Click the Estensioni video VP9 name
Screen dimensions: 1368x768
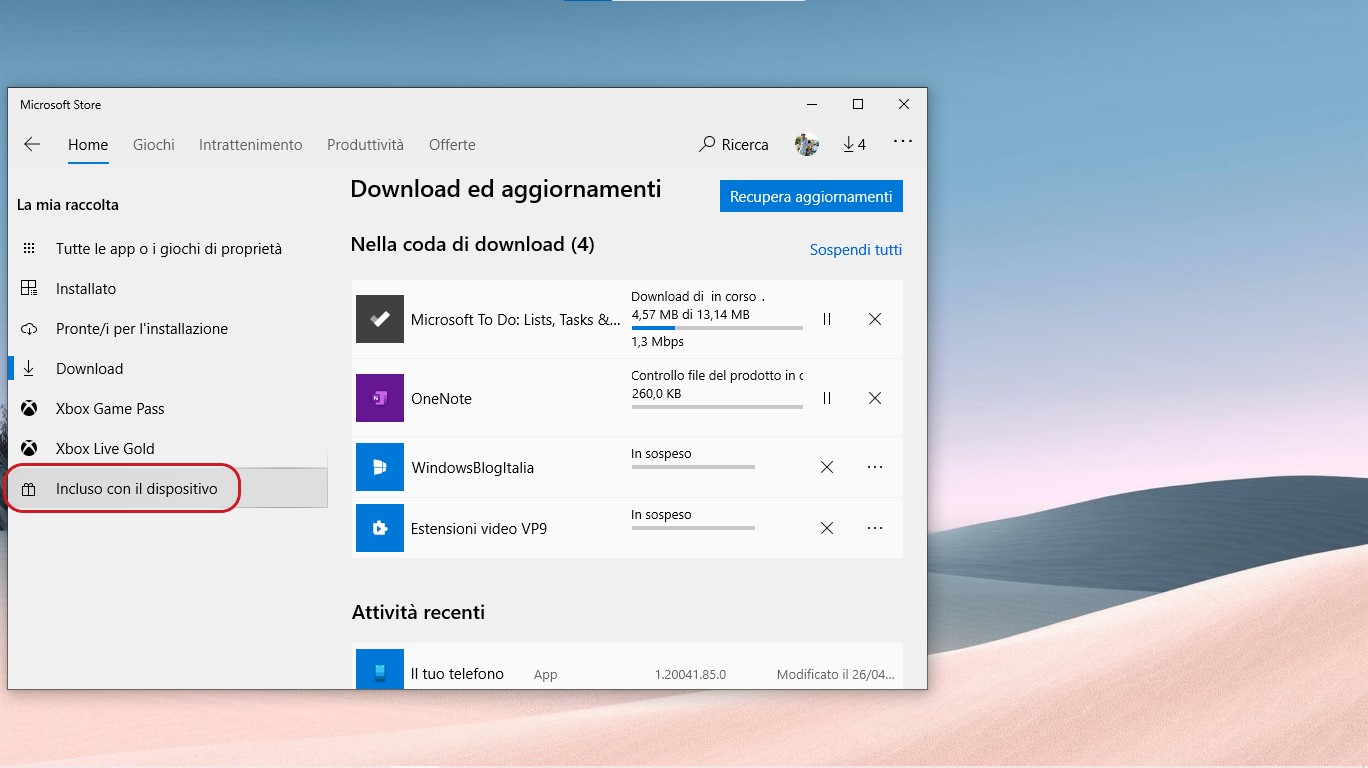click(479, 528)
